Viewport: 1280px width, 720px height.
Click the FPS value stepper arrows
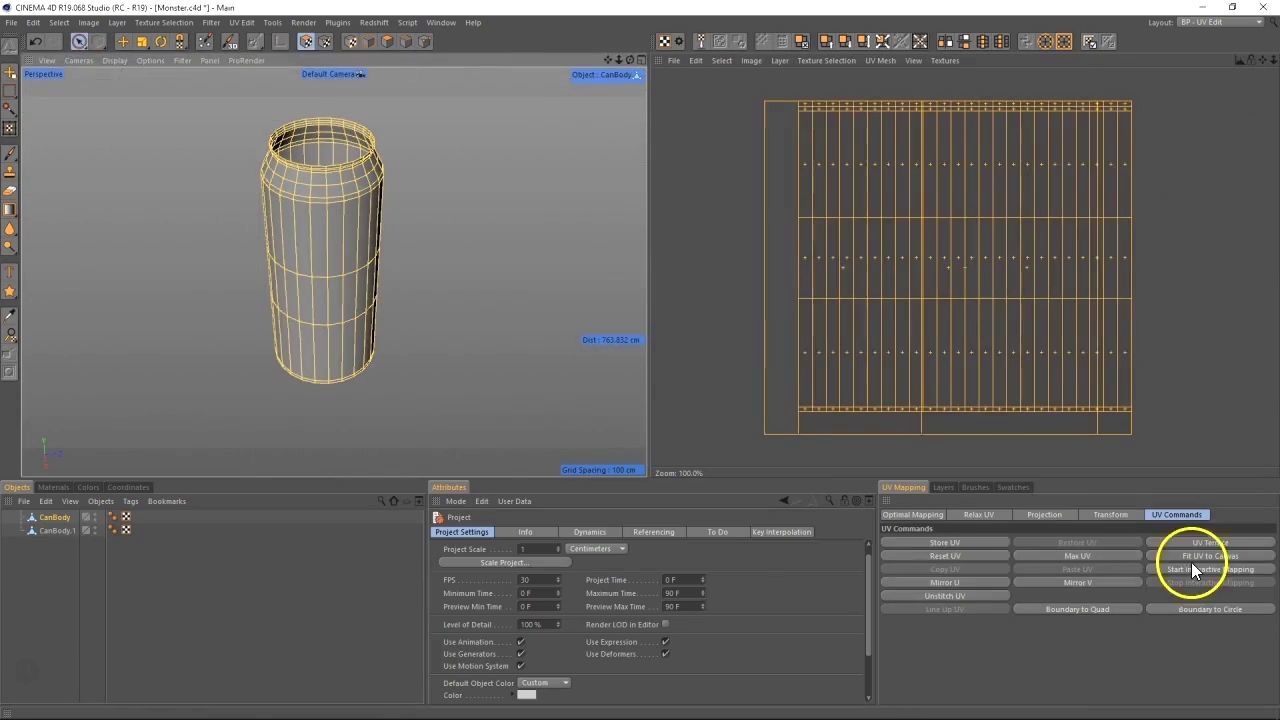coord(558,580)
